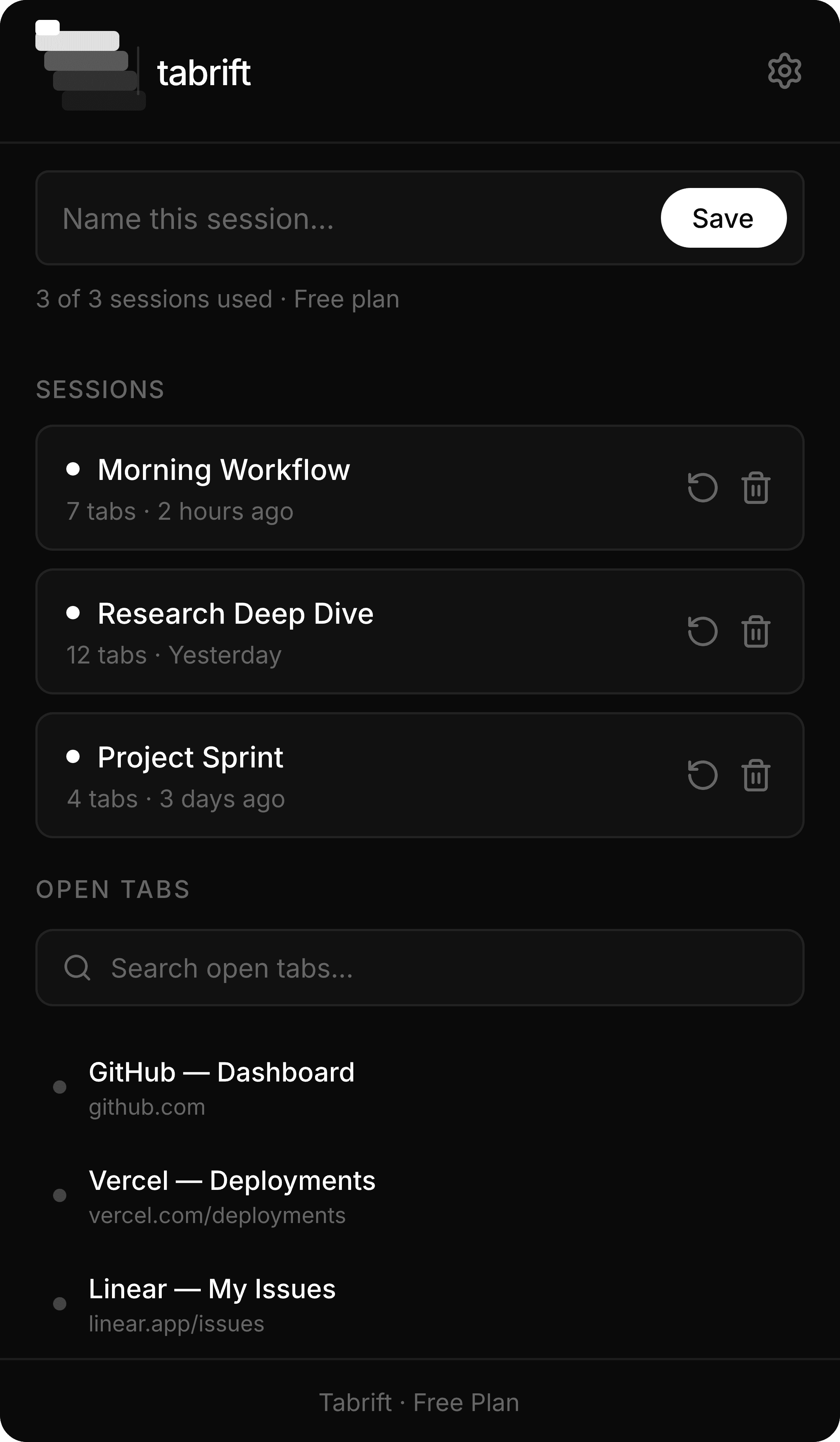840x1442 pixels.
Task: Click the search magnifier icon
Action: pos(77,968)
